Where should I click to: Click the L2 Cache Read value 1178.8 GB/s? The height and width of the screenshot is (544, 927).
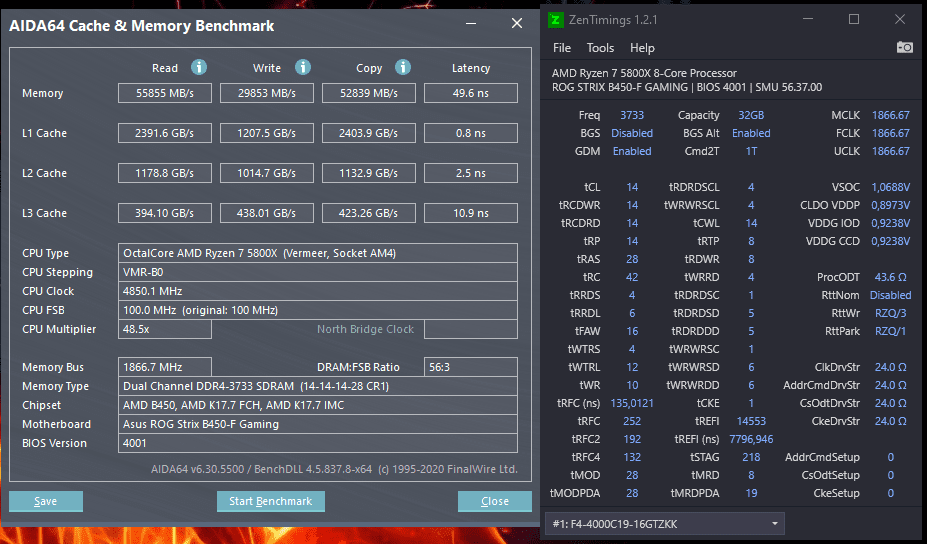pyautogui.click(x=165, y=173)
